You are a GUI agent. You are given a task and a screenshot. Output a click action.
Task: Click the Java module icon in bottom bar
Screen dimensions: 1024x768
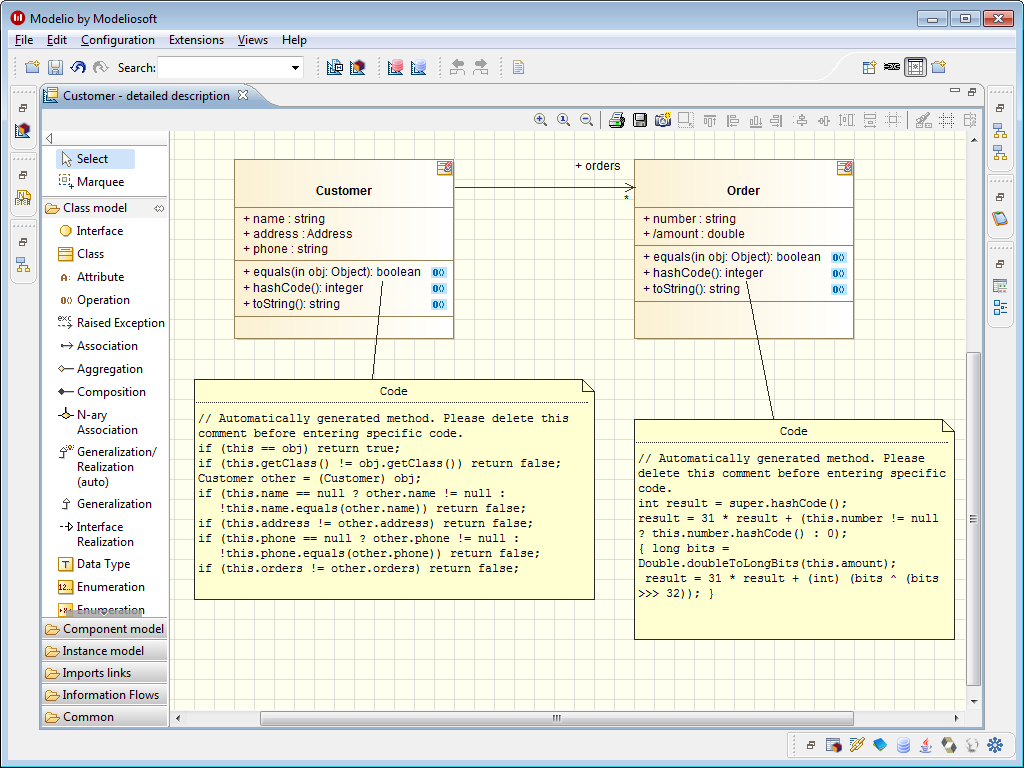[x=925, y=744]
